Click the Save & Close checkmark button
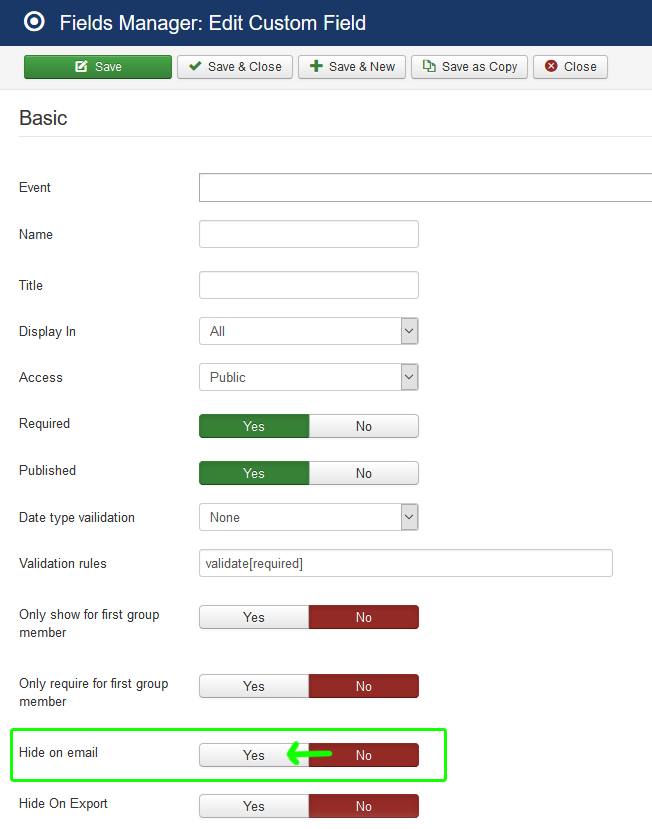This screenshot has height=829, width=652. tap(235, 67)
